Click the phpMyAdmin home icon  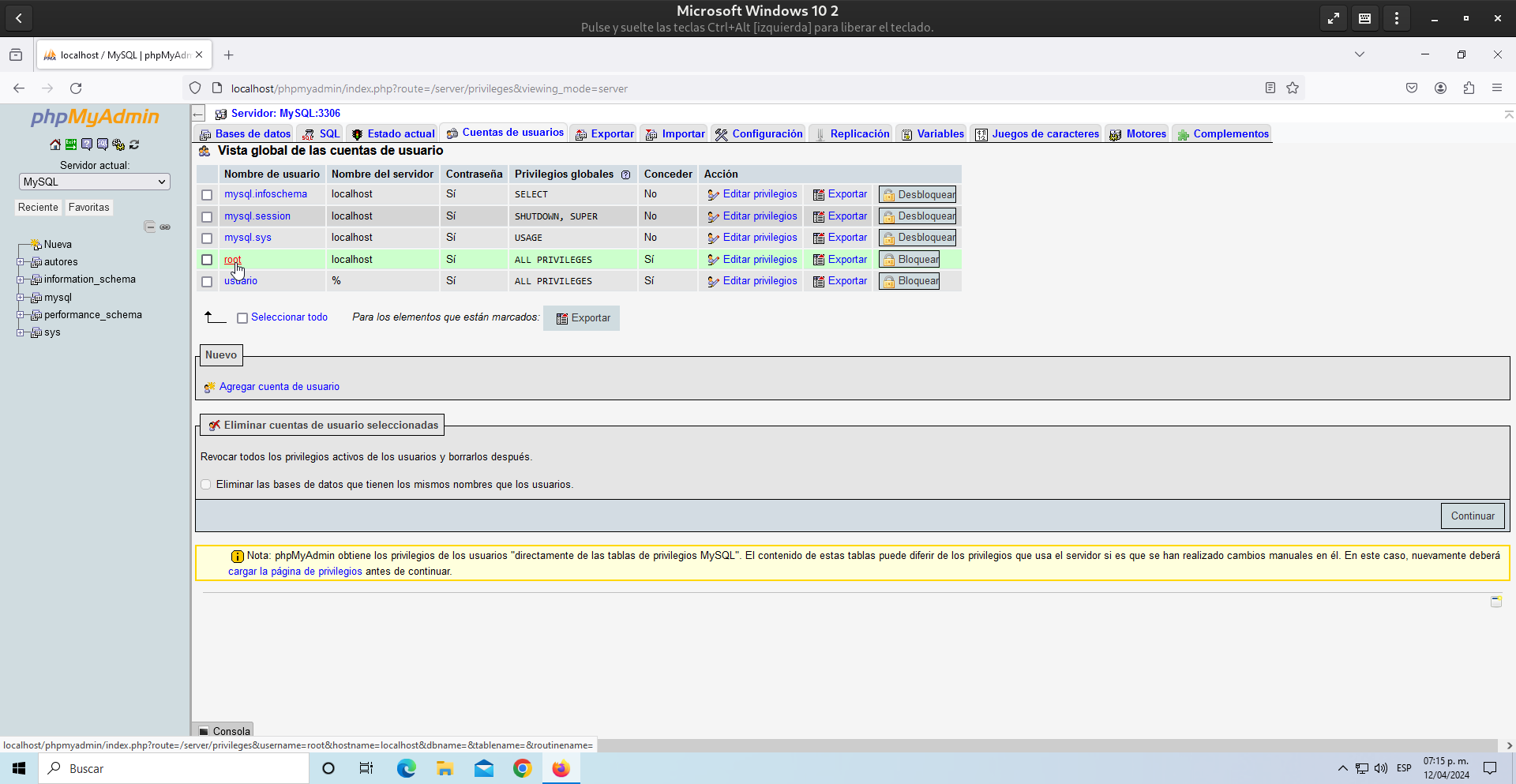[x=55, y=144]
